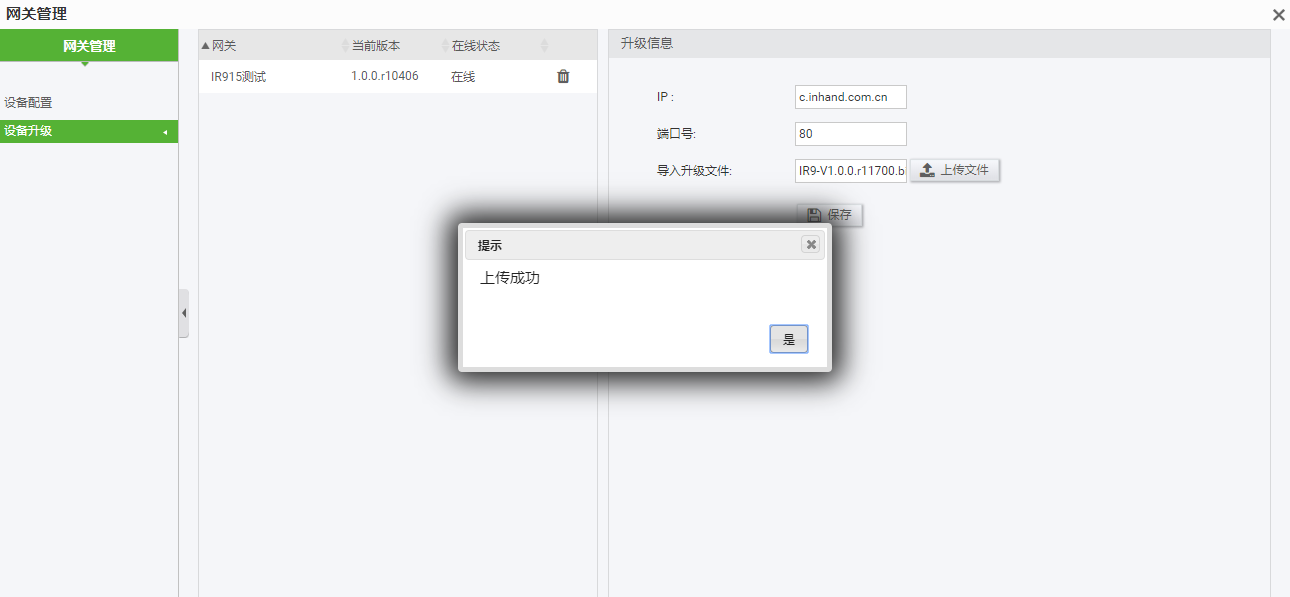Expand the 网关 column sort control
This screenshot has height=597, width=1290.
click(x=205, y=45)
